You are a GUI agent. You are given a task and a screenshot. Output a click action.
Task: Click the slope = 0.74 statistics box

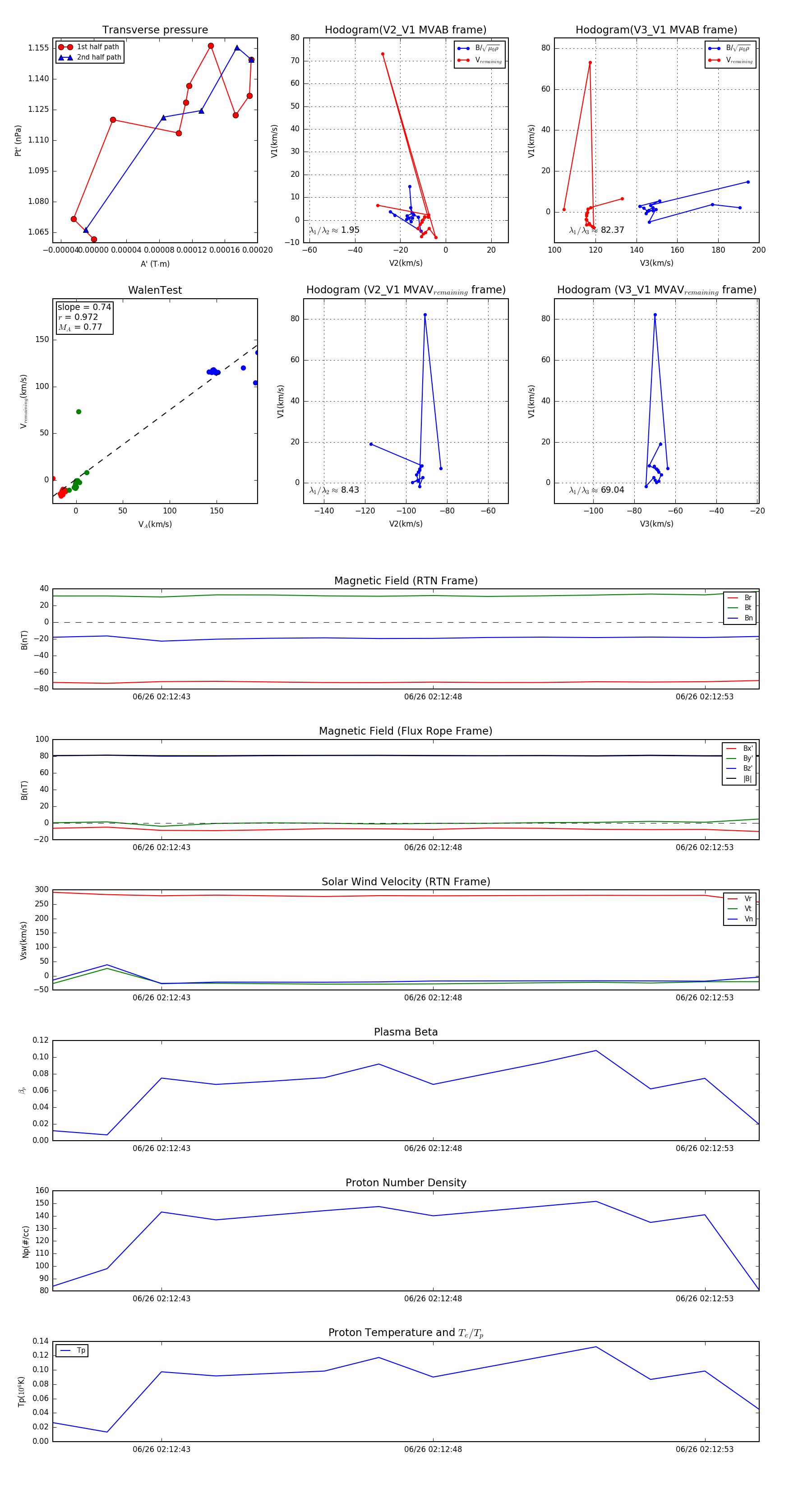[84, 317]
